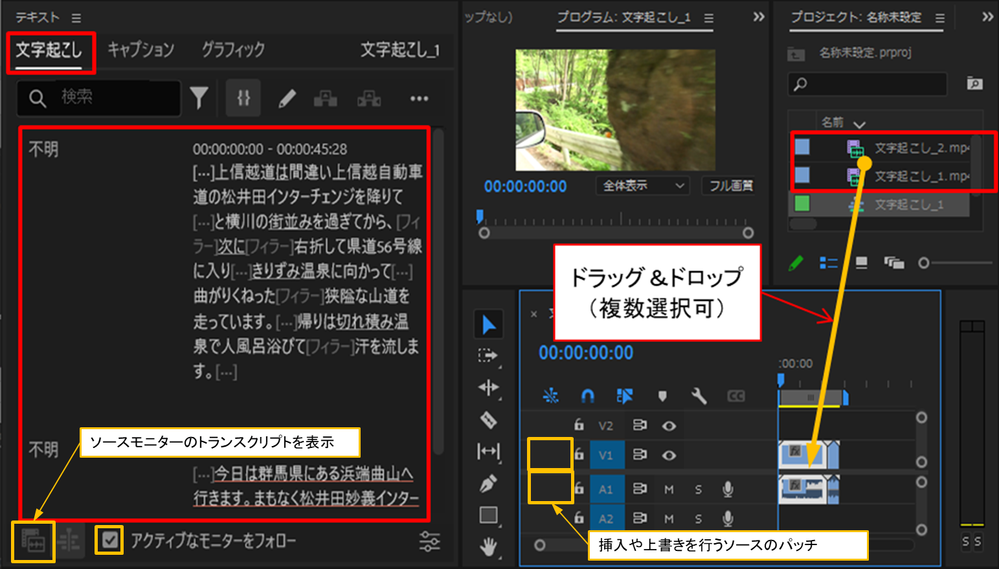
Task: Select the Razor tool
Action: pyautogui.click(x=488, y=419)
